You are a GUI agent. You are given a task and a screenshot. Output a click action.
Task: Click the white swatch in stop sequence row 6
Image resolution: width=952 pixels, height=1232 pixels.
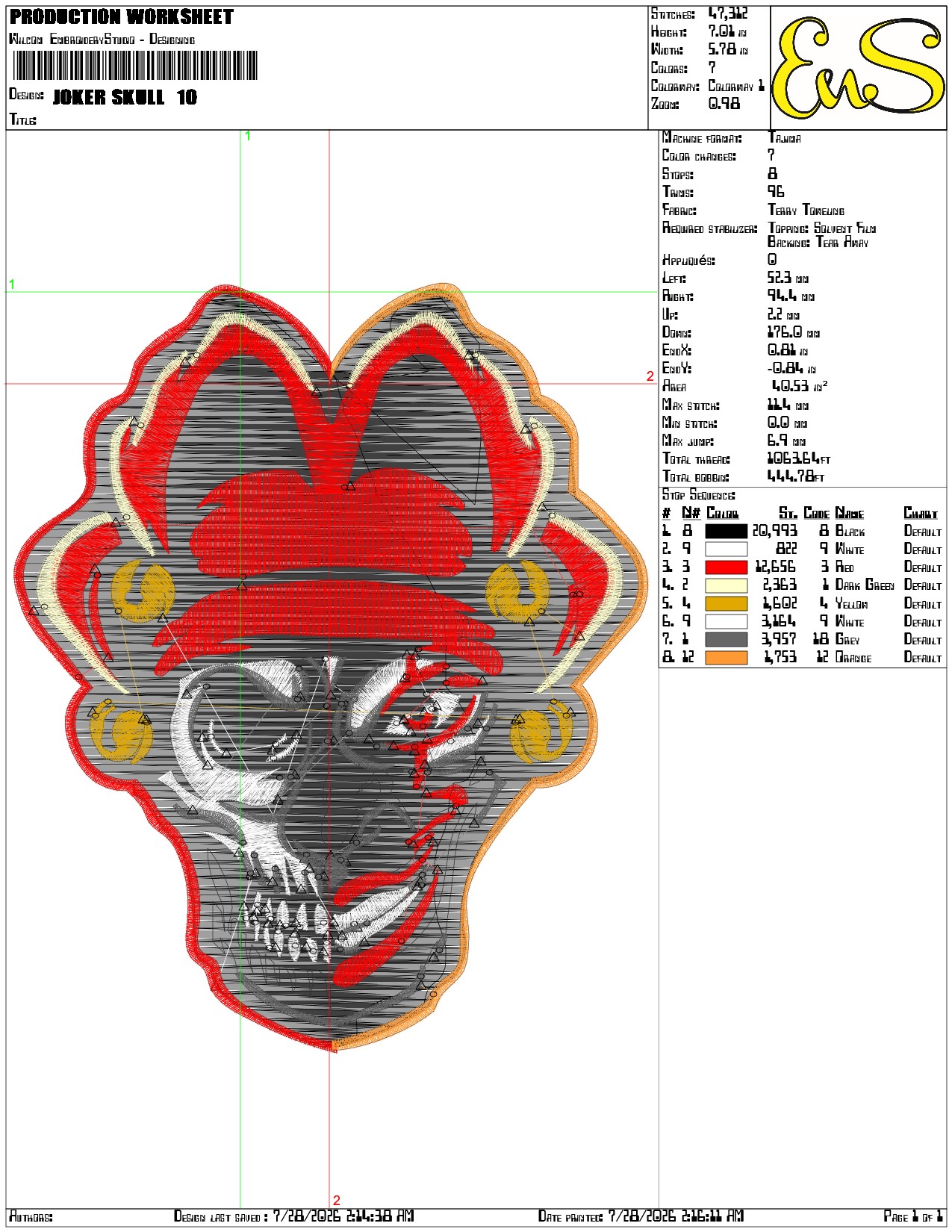(x=726, y=621)
